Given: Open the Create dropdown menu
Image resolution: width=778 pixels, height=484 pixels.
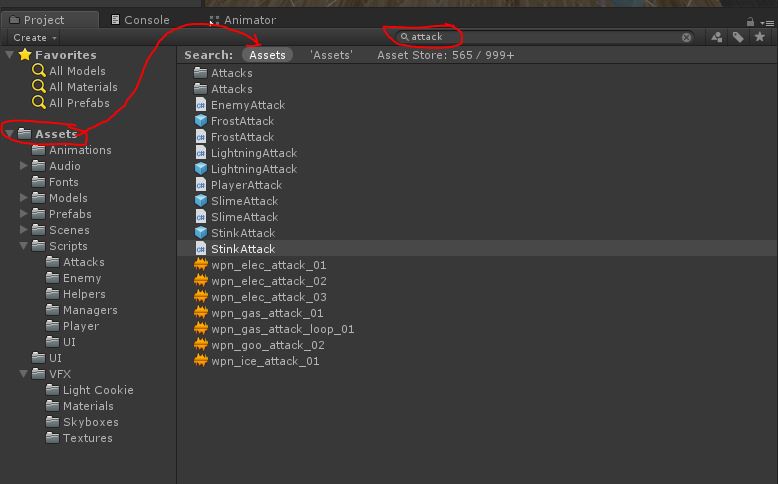Looking at the screenshot, I should pos(34,38).
